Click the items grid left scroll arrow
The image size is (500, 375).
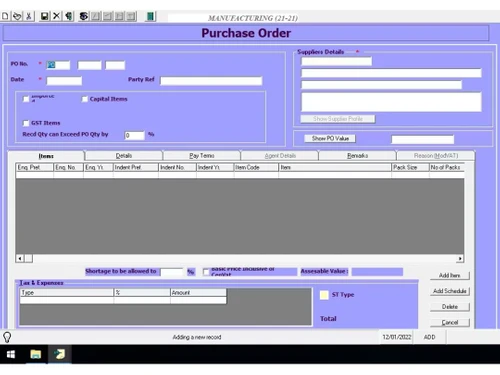point(20,258)
